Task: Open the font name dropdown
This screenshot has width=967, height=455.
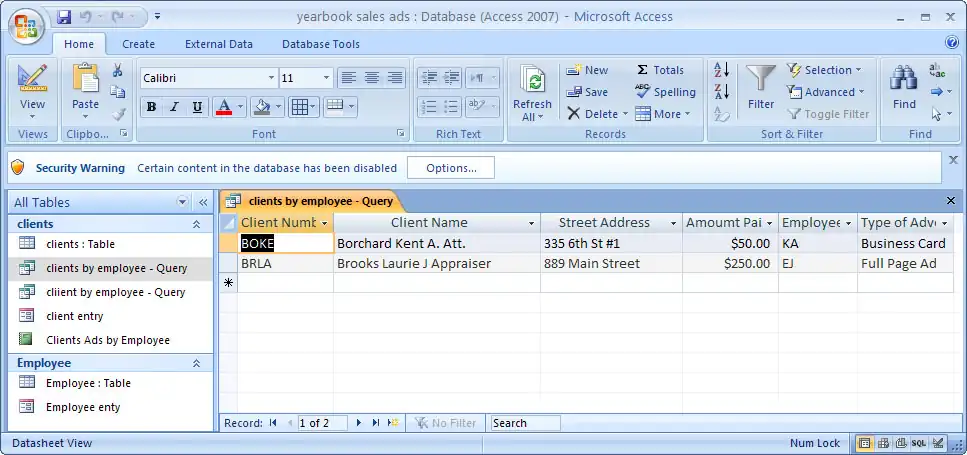Action: click(271, 78)
